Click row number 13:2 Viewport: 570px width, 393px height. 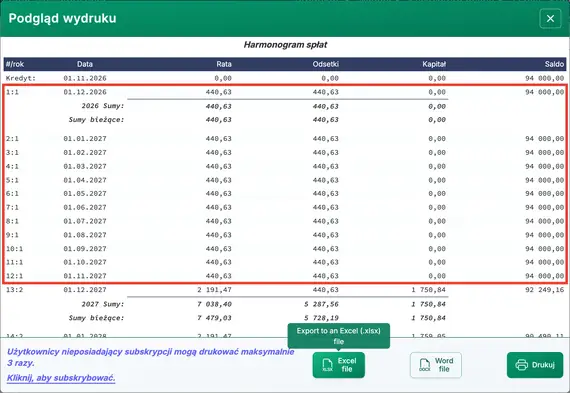(x=15, y=290)
